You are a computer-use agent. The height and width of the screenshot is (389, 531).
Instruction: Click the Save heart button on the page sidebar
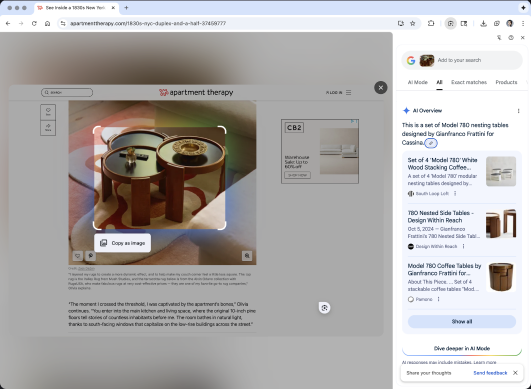(48, 112)
